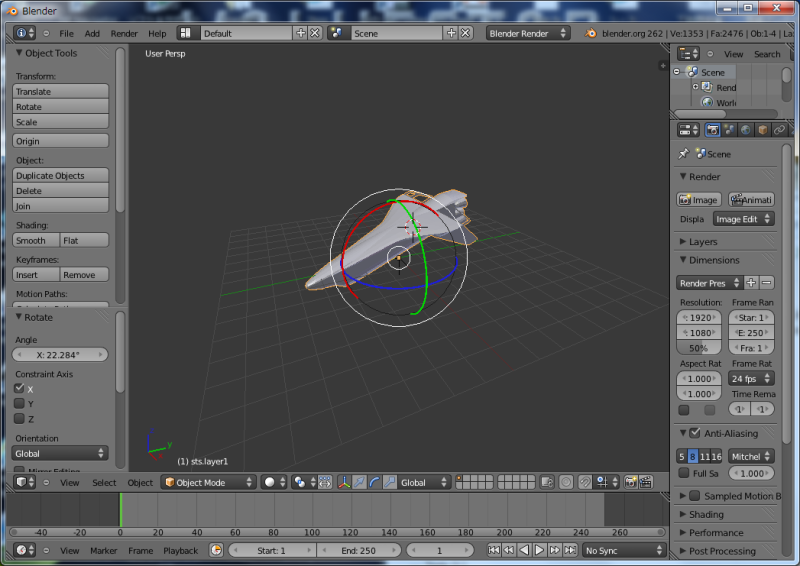800x566 pixels.
Task: Play animation forward
Action: [539, 550]
